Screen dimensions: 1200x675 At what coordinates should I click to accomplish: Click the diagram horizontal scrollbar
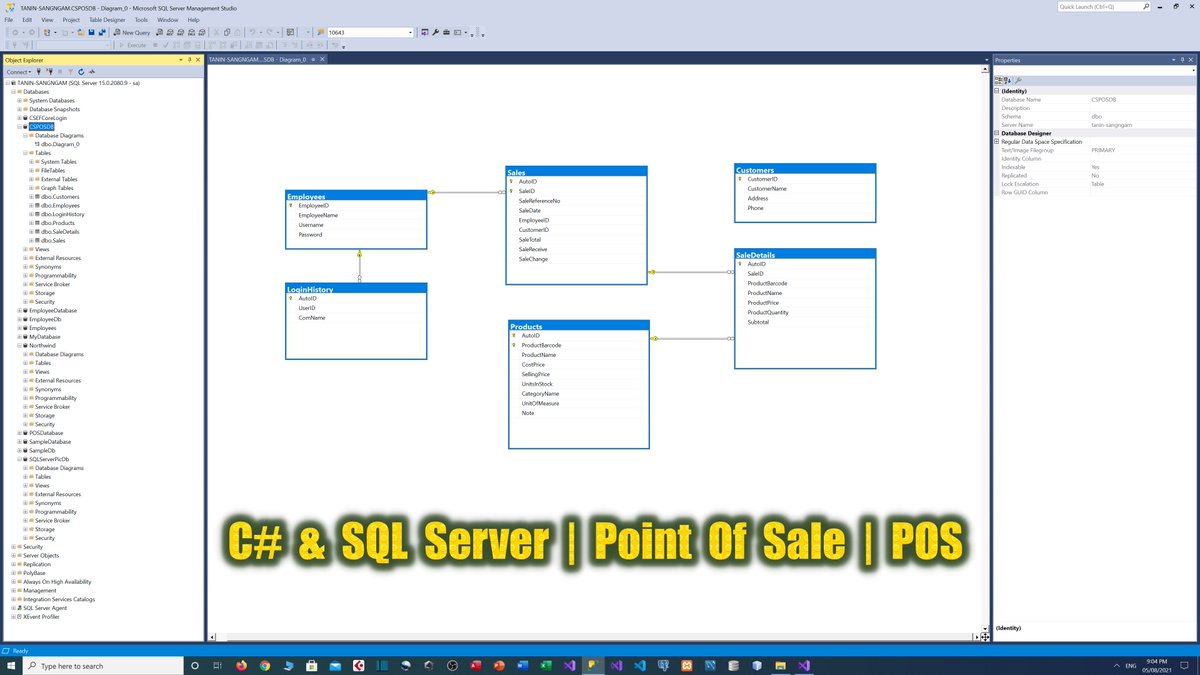pos(595,637)
